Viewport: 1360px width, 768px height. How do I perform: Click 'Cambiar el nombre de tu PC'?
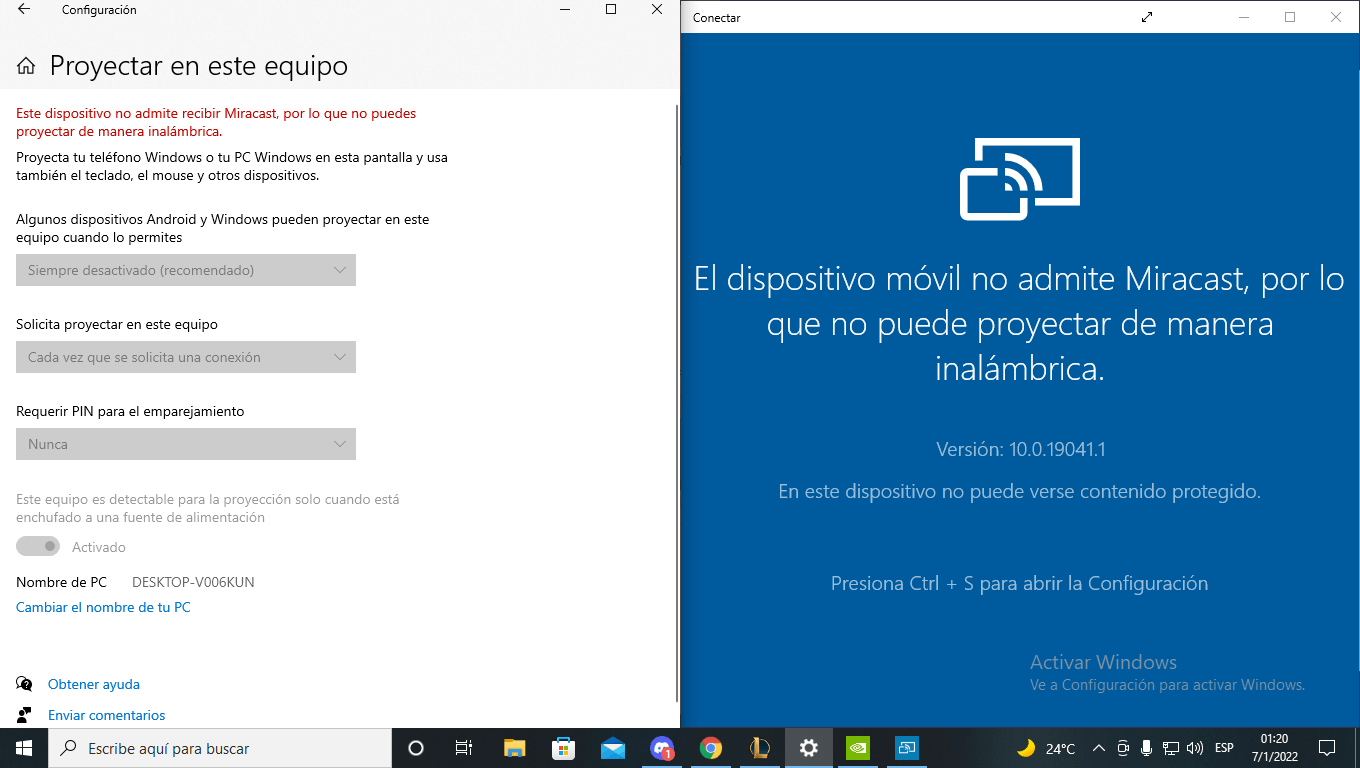[103, 607]
